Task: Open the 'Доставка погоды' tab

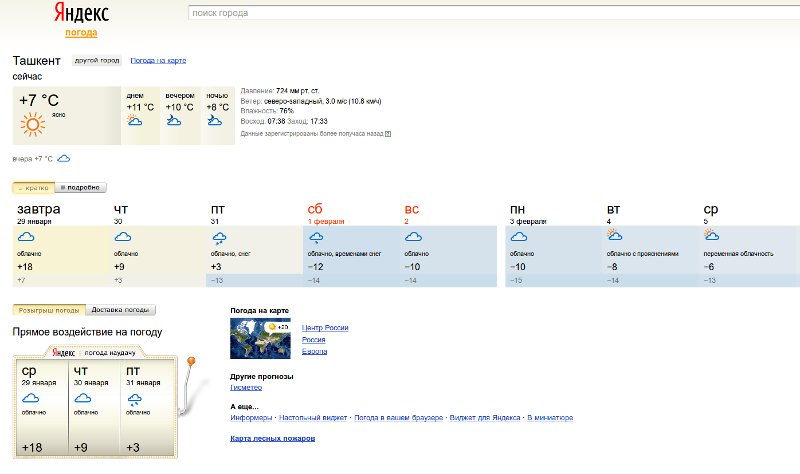Action: tap(122, 310)
